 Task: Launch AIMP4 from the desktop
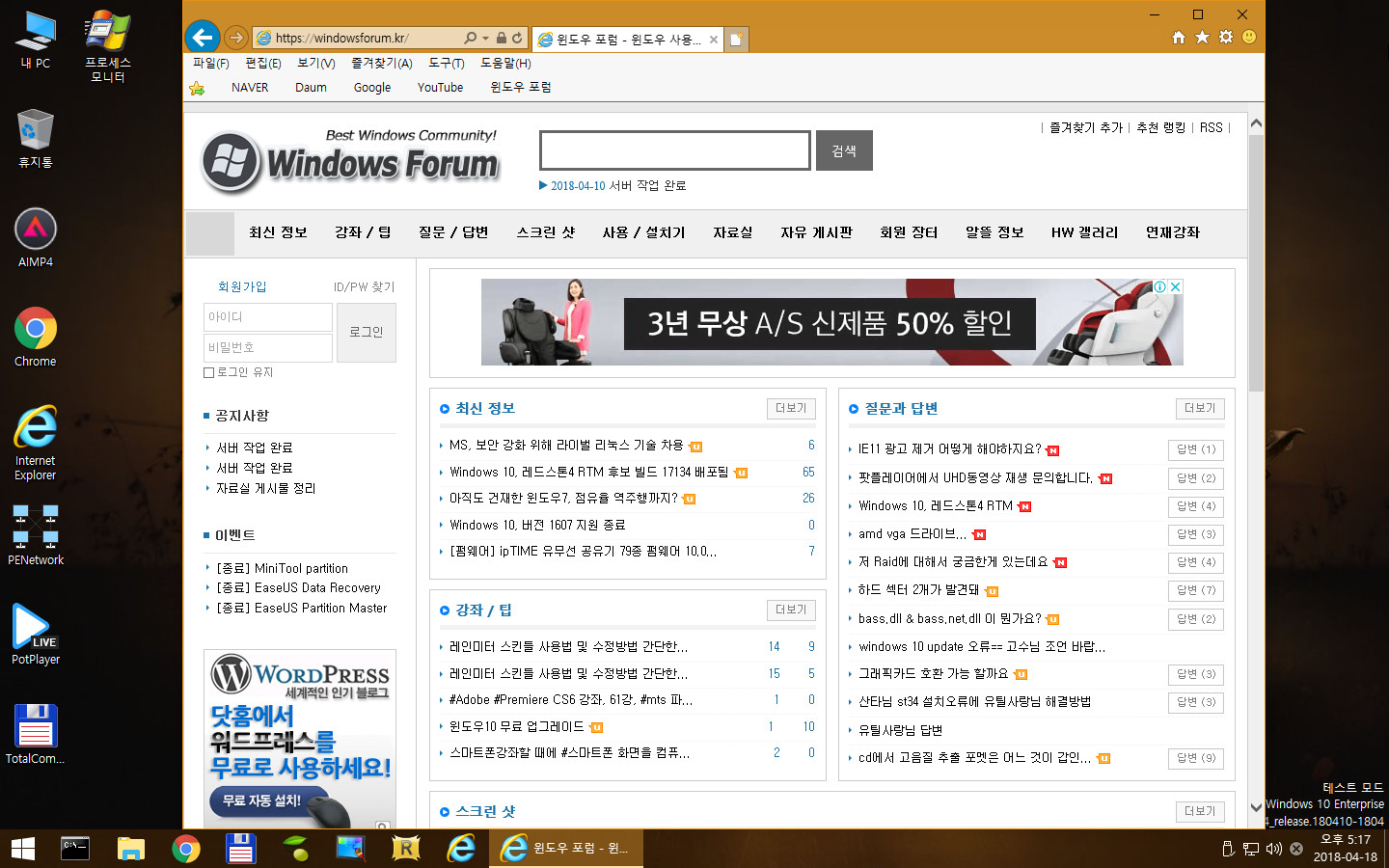[36, 237]
